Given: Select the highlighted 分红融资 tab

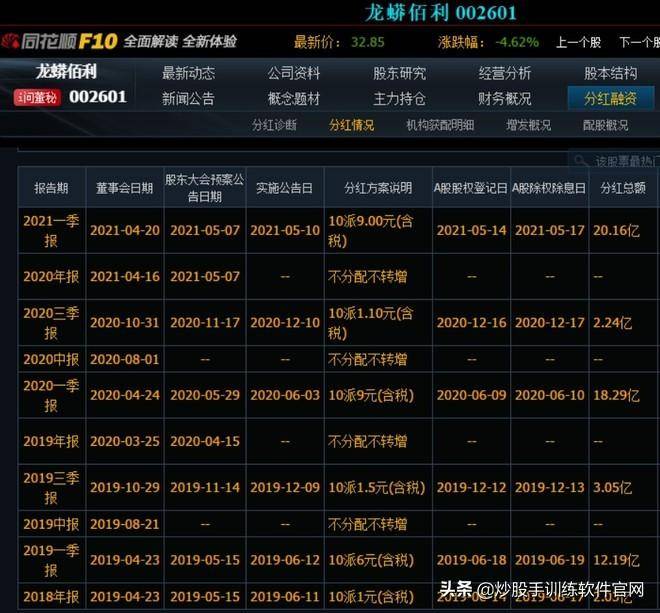Looking at the screenshot, I should 611,99.
